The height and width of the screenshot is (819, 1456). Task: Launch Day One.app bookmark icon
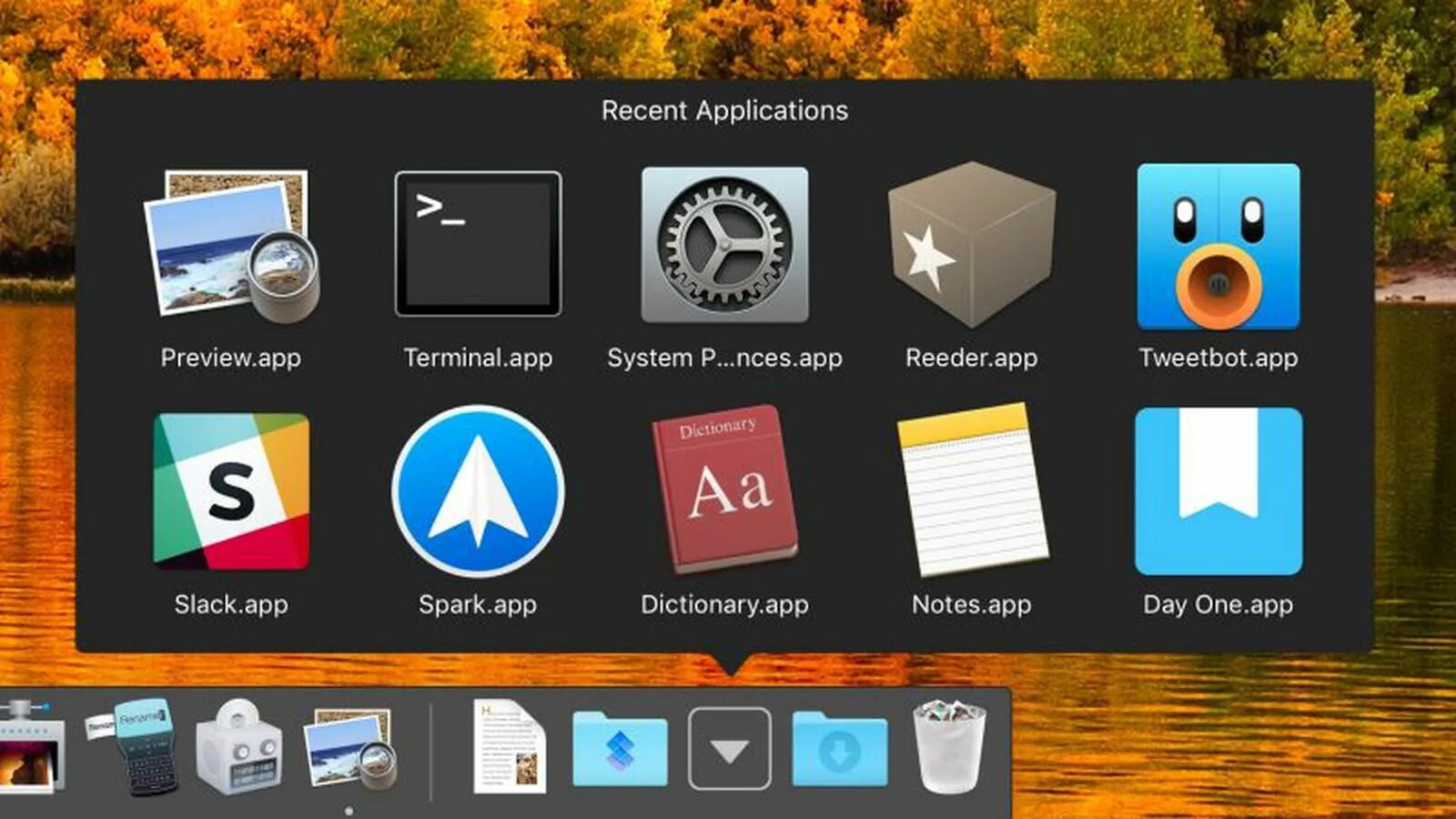coord(1218,491)
